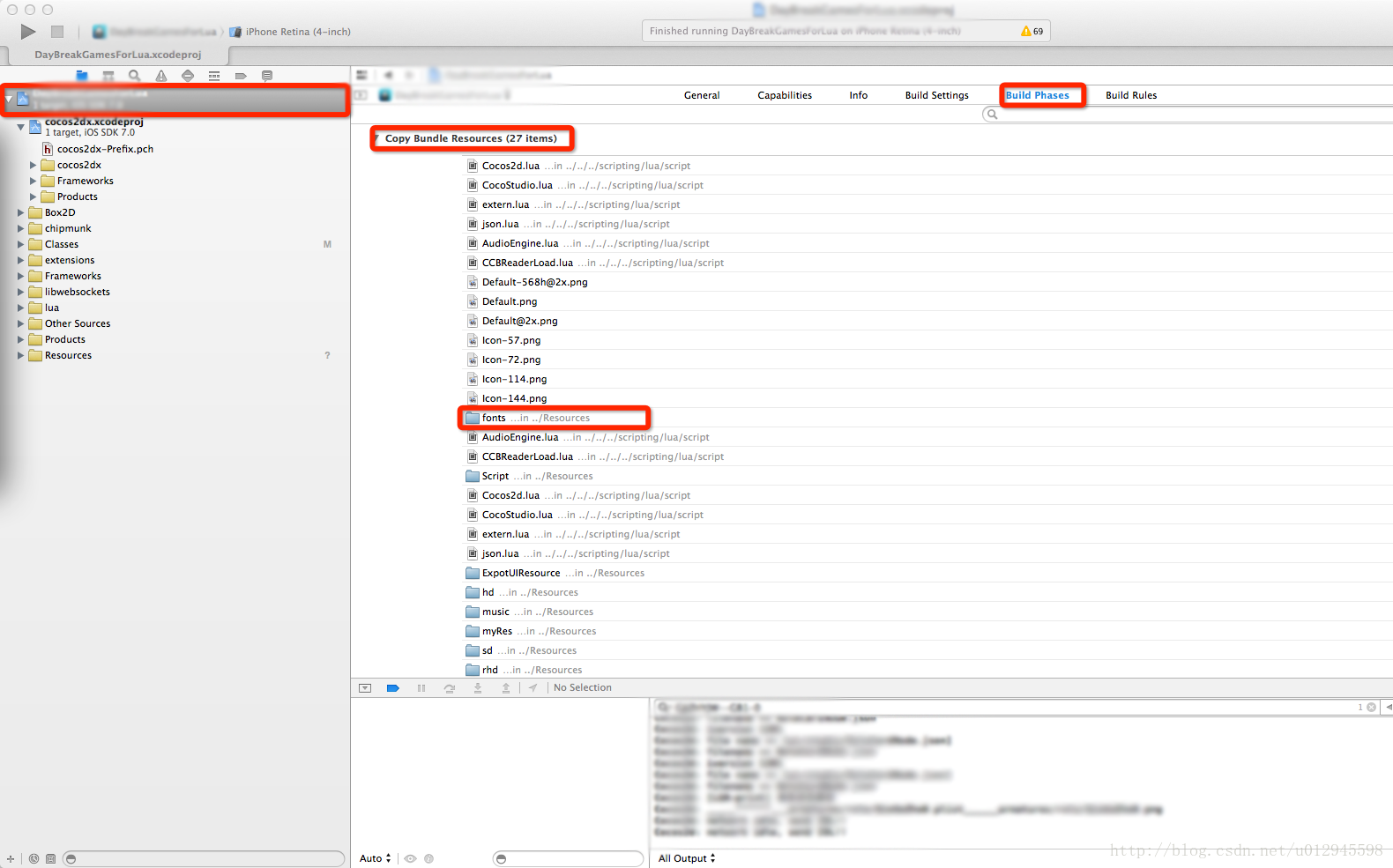Run the project with the Play button

point(28,32)
